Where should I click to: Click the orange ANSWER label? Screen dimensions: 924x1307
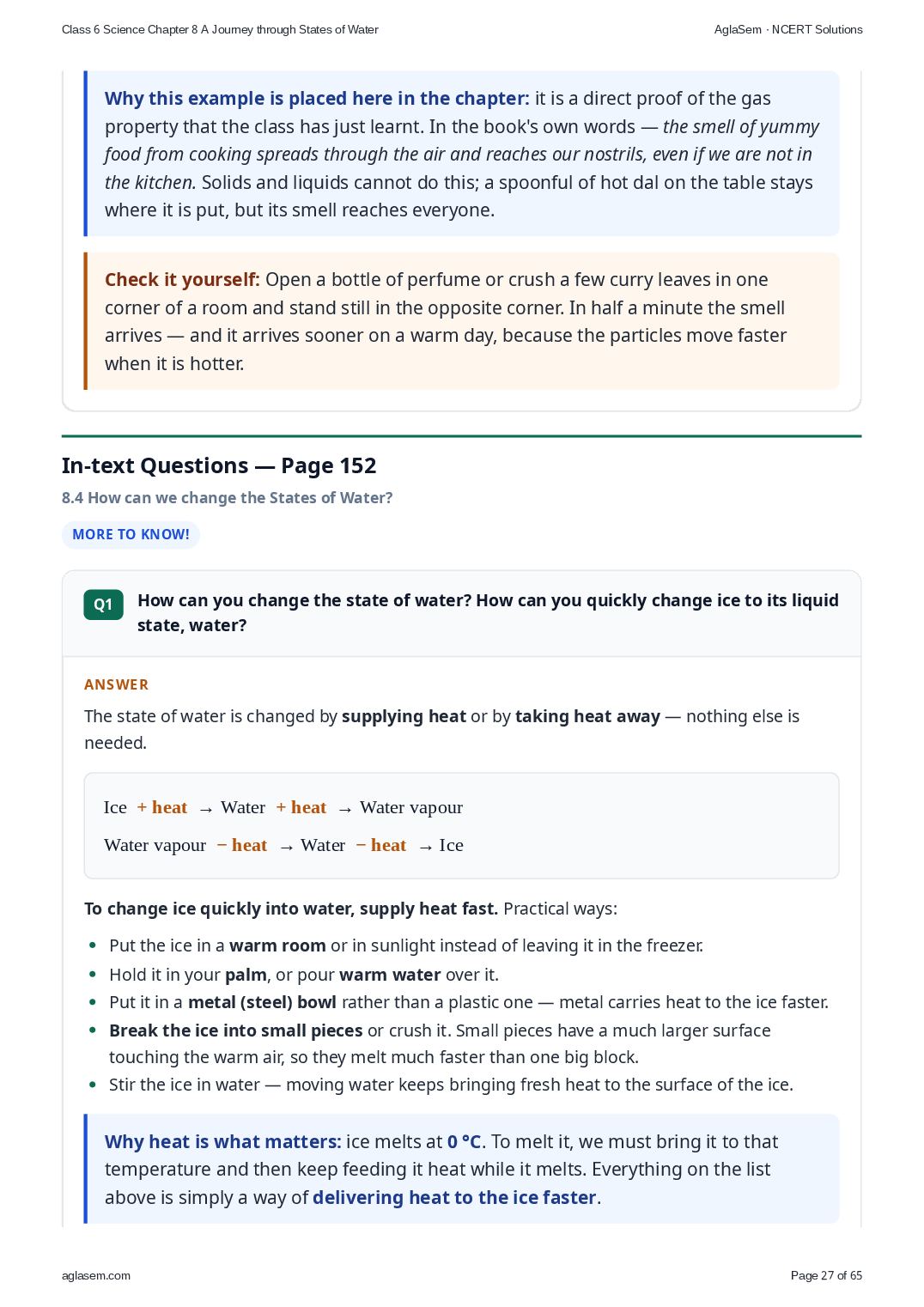pyautogui.click(x=117, y=684)
